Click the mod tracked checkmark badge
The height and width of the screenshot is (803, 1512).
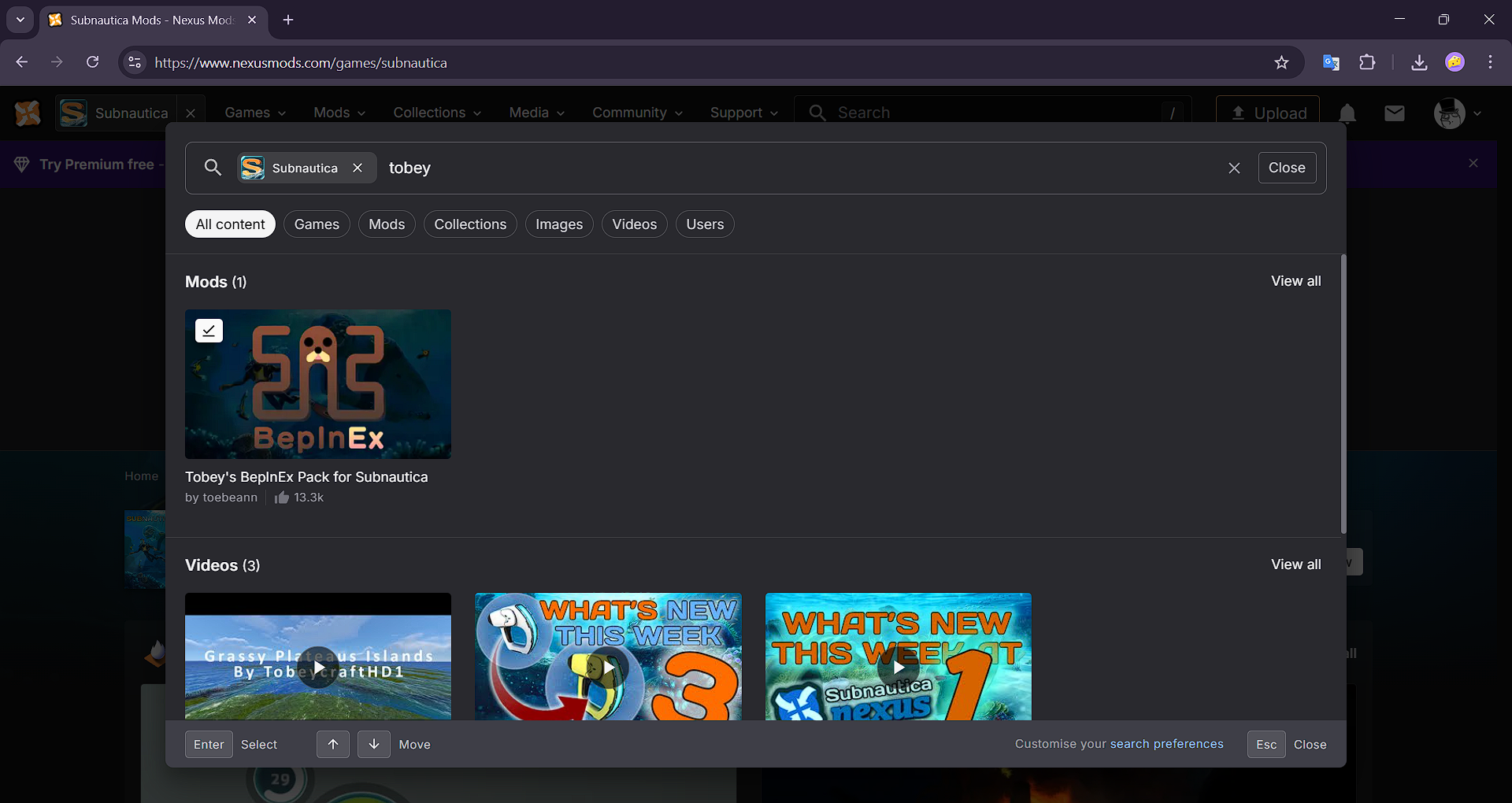[209, 331]
